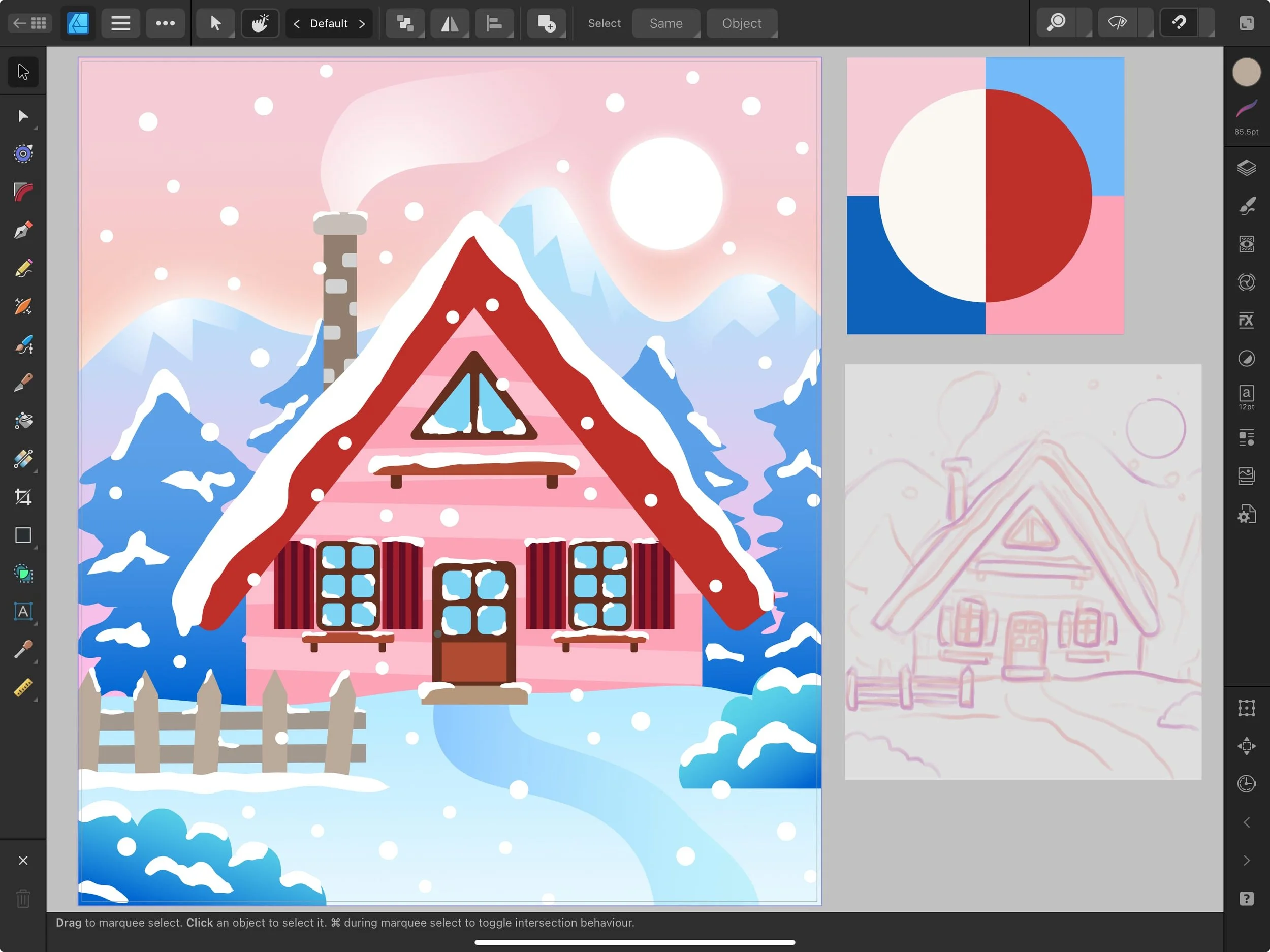This screenshot has height=952, width=1270.
Task: Open the hamburger document menu
Action: pos(120,23)
